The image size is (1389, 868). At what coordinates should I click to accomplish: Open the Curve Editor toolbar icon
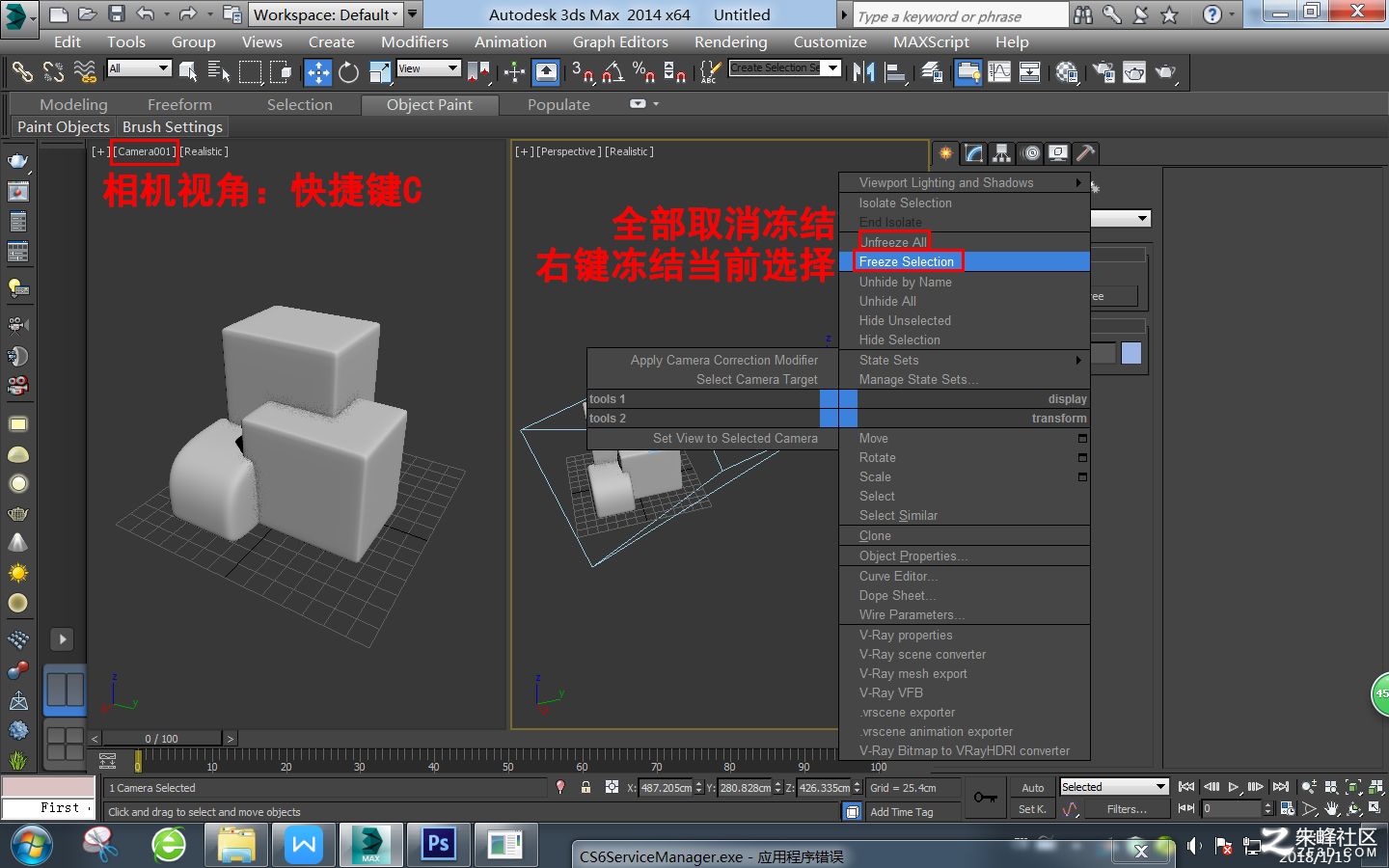tap(999, 71)
